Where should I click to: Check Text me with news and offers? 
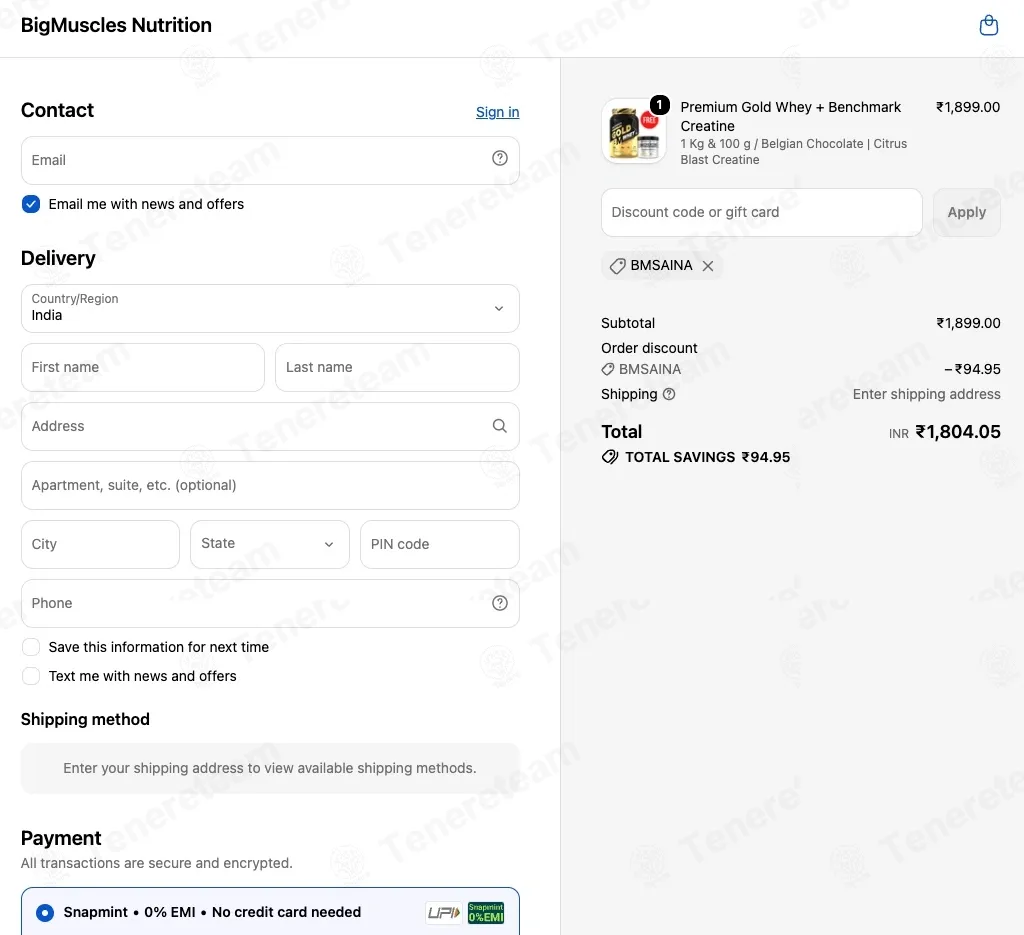[x=31, y=676]
